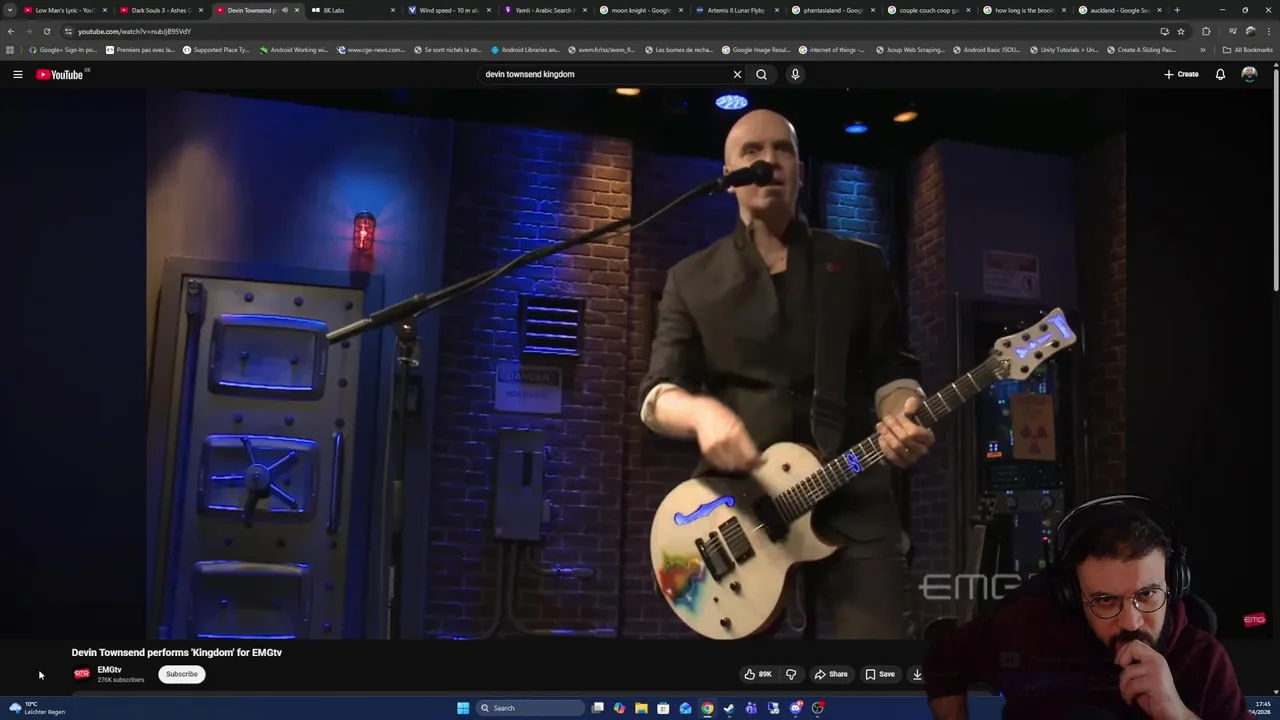Open Chrome extensions puzzle icon

pyautogui.click(x=1205, y=31)
